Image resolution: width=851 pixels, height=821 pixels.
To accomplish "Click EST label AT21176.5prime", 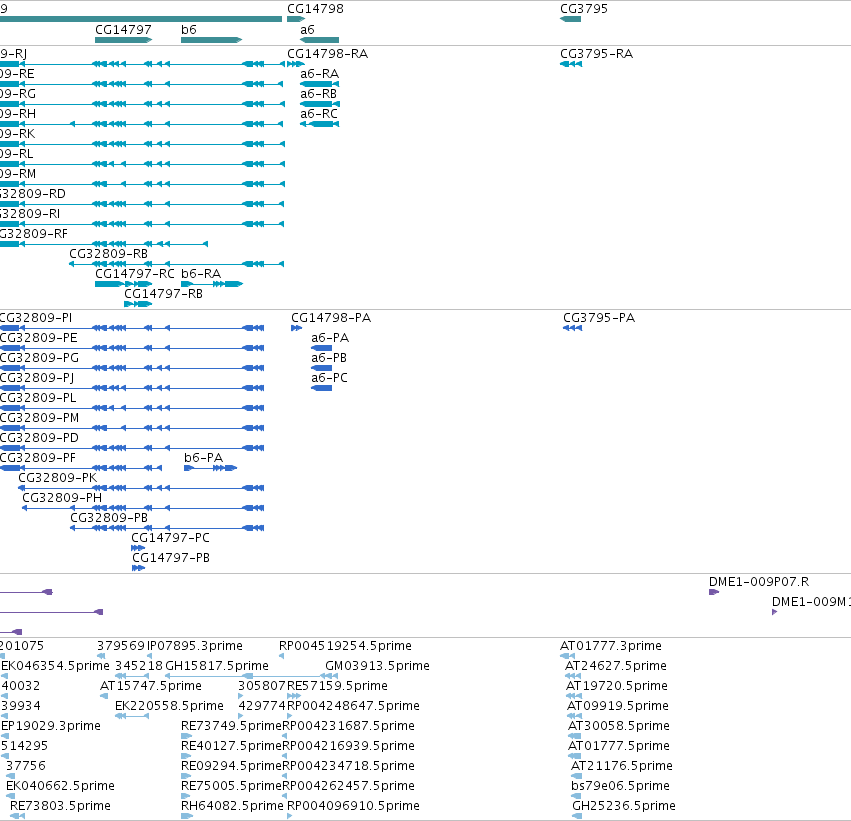I will (x=621, y=767).
